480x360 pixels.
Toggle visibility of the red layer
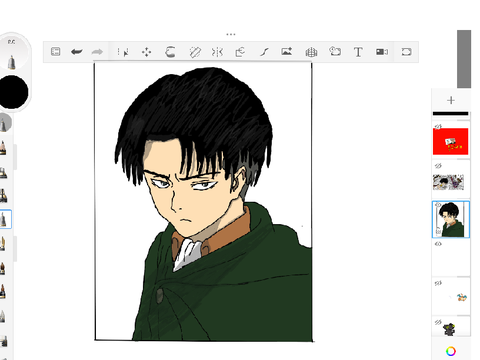[438, 126]
